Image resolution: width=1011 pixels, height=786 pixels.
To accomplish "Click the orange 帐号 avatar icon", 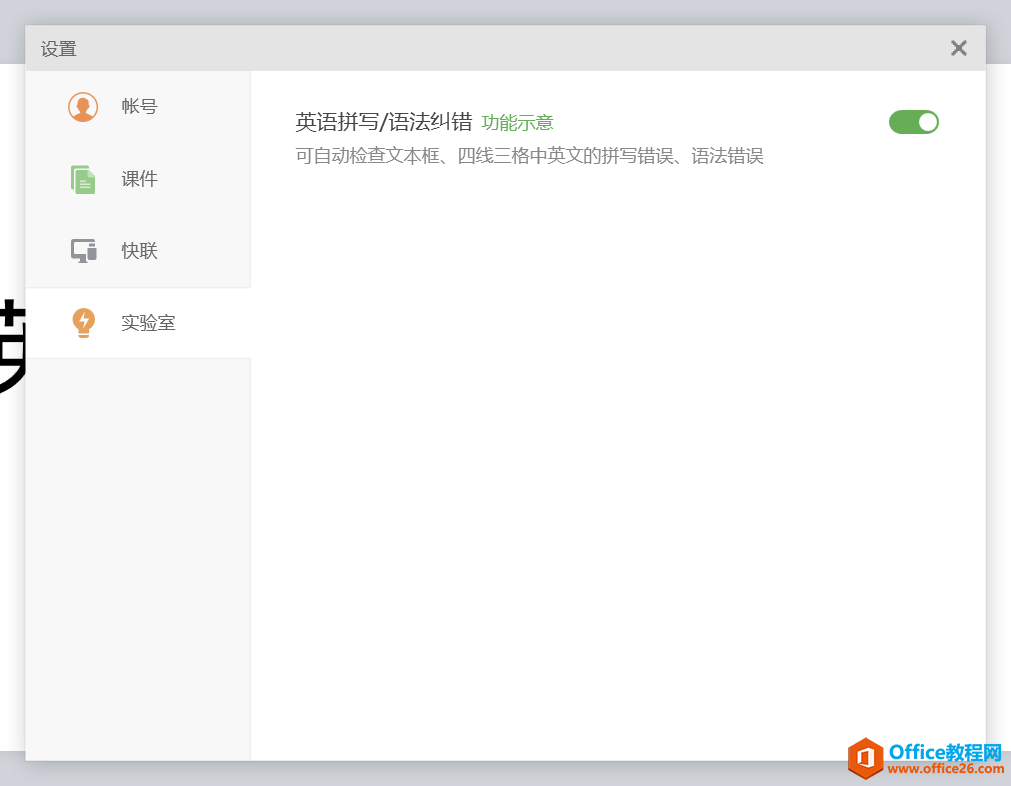I will point(83,107).
